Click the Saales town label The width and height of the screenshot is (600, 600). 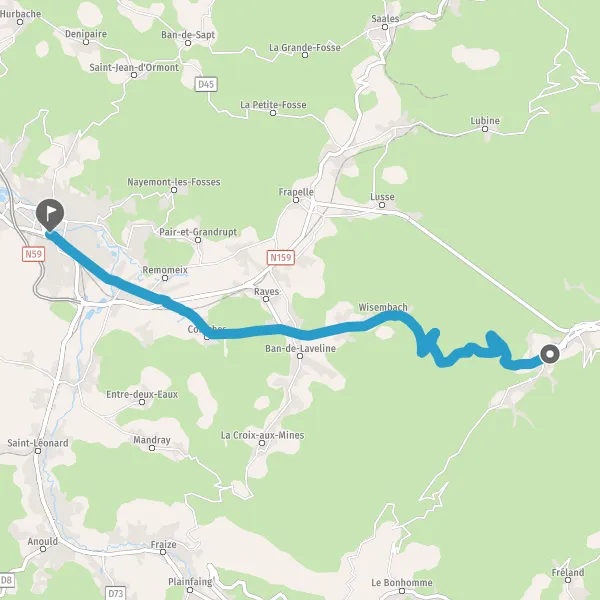(x=385, y=18)
